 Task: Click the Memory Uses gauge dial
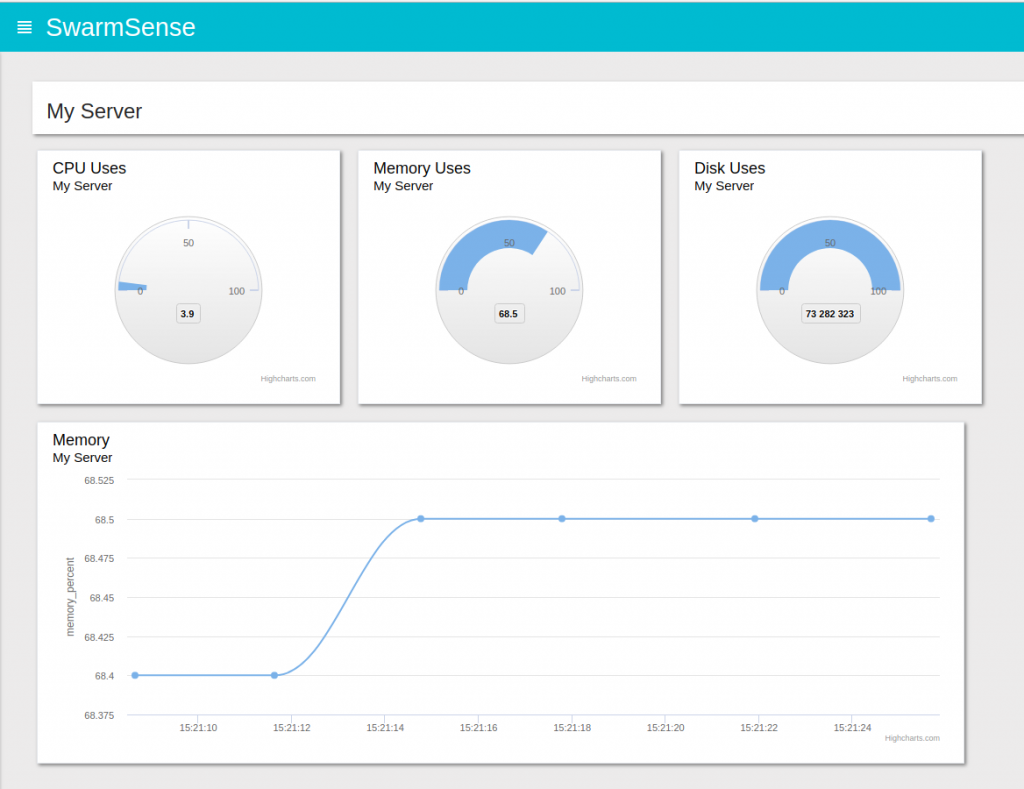point(509,287)
